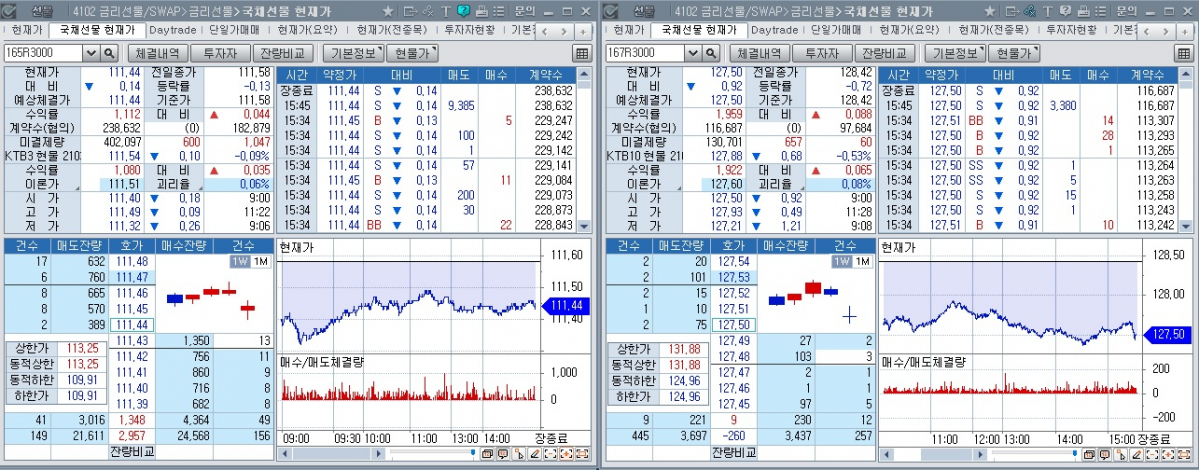Click the grid layout icon in right window
Image resolution: width=1199 pixels, height=470 pixels.
click(1184, 53)
